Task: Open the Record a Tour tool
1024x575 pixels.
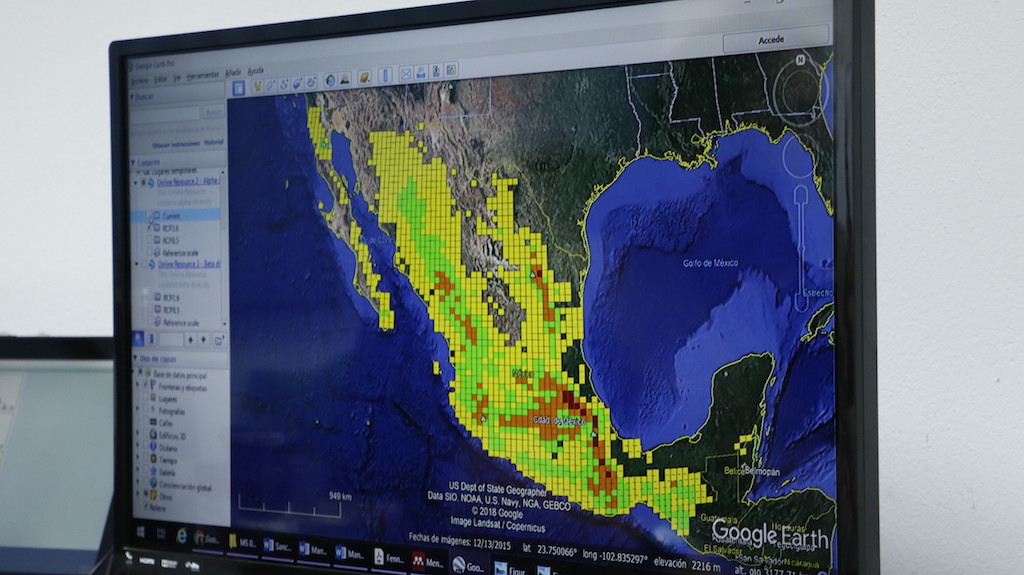Action: click(x=312, y=82)
